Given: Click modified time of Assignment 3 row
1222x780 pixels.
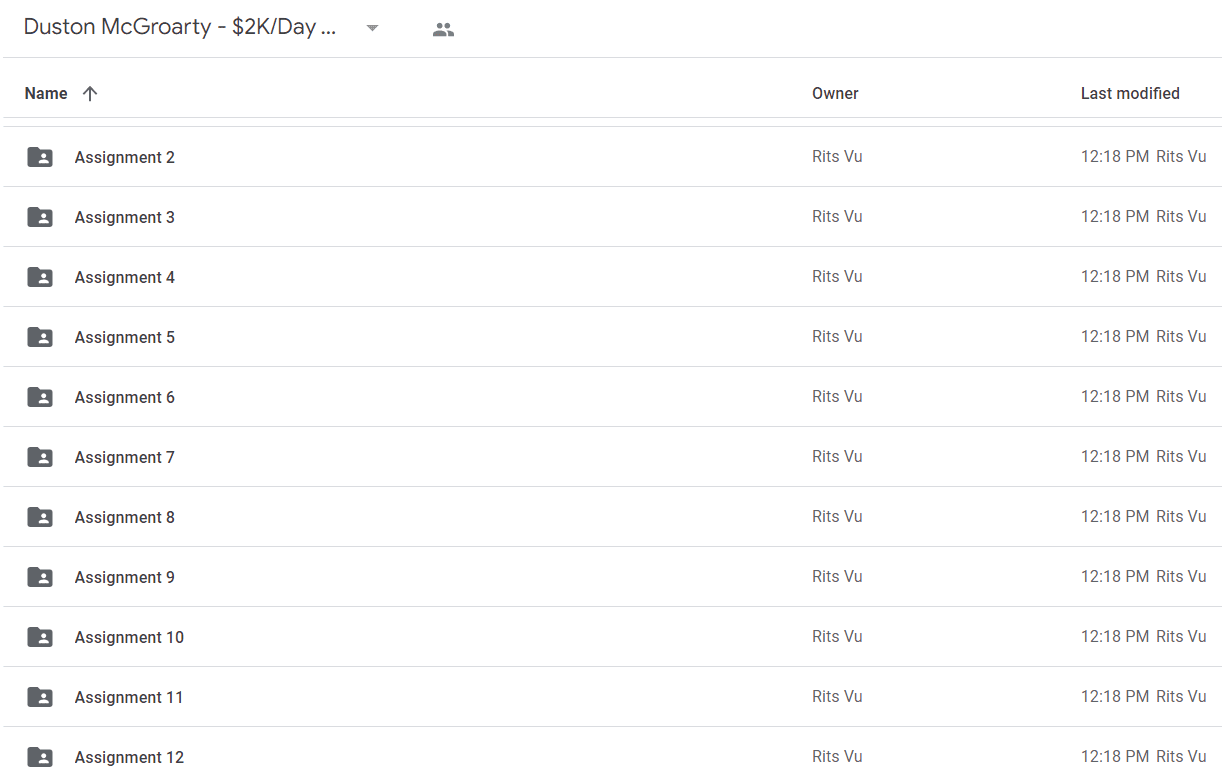Looking at the screenshot, I should point(1115,216).
